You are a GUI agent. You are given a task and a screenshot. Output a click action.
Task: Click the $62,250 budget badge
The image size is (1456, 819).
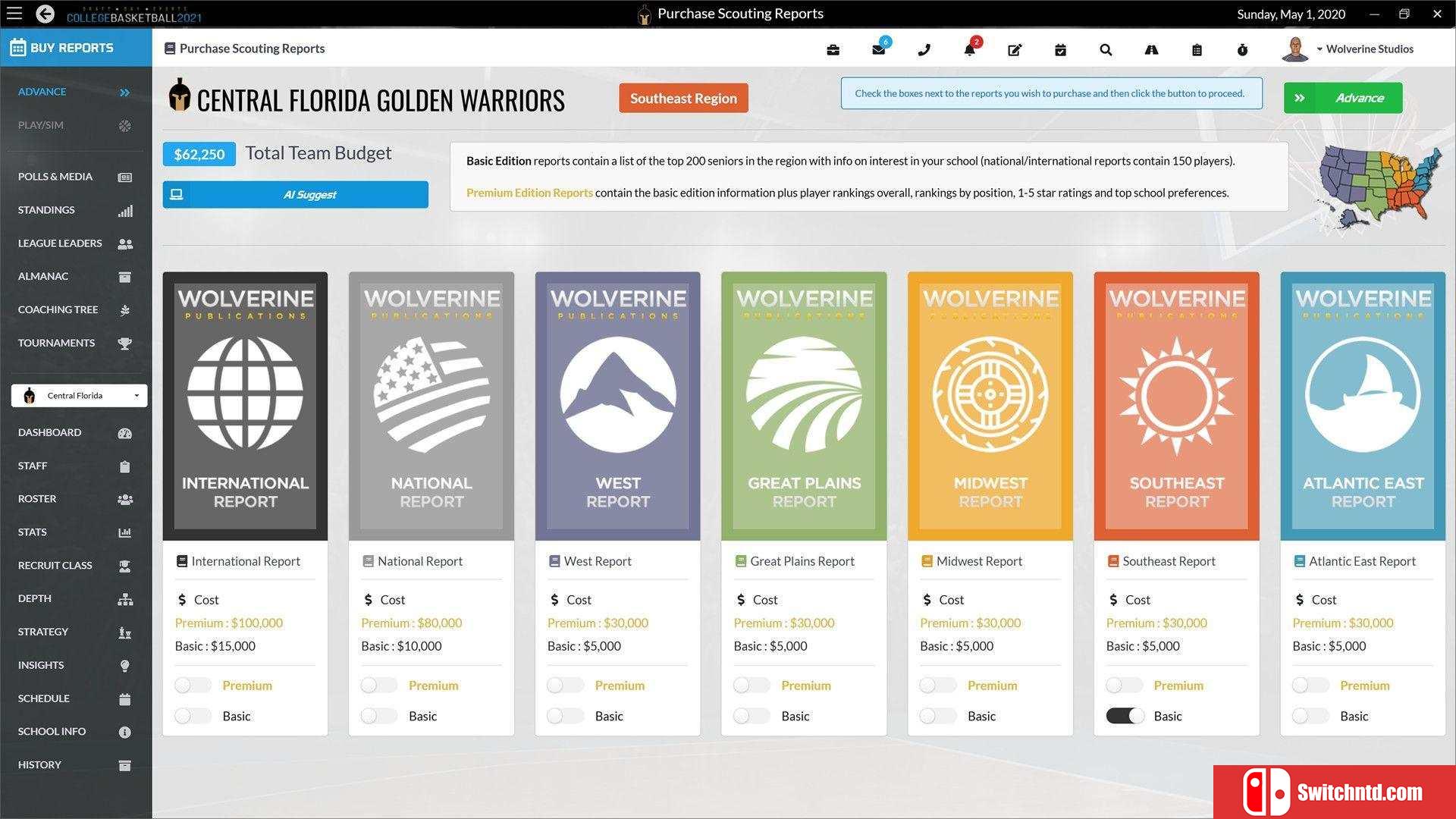[x=199, y=154]
